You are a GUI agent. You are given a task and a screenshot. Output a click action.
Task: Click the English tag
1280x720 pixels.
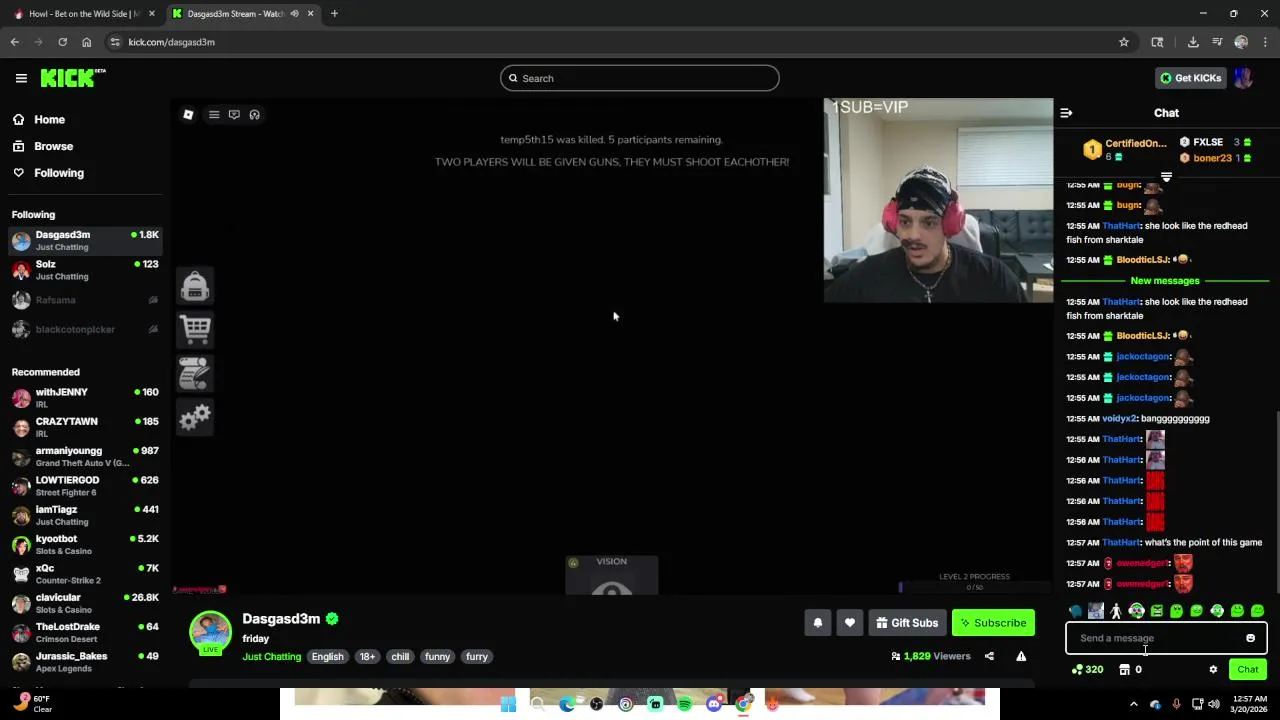[327, 657]
